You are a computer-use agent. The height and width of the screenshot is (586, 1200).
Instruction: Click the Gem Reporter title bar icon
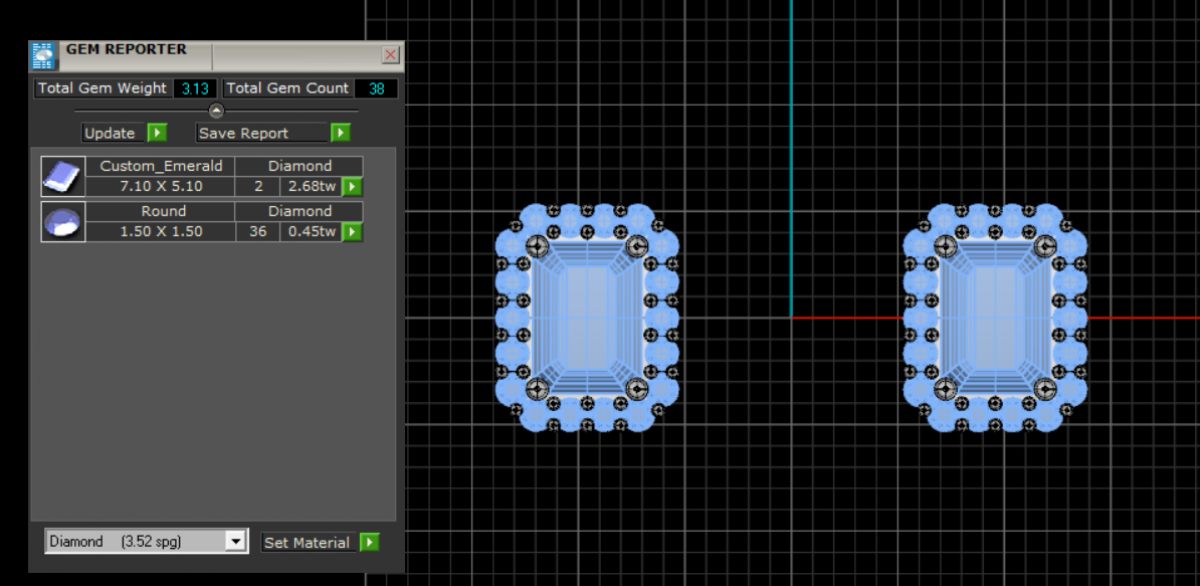click(x=42, y=54)
